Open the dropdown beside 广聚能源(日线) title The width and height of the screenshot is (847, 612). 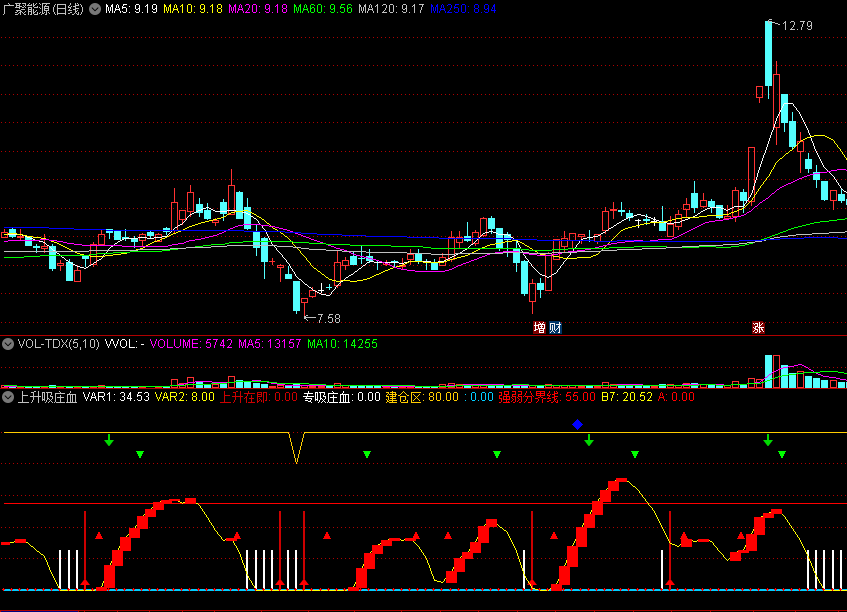click(95, 9)
